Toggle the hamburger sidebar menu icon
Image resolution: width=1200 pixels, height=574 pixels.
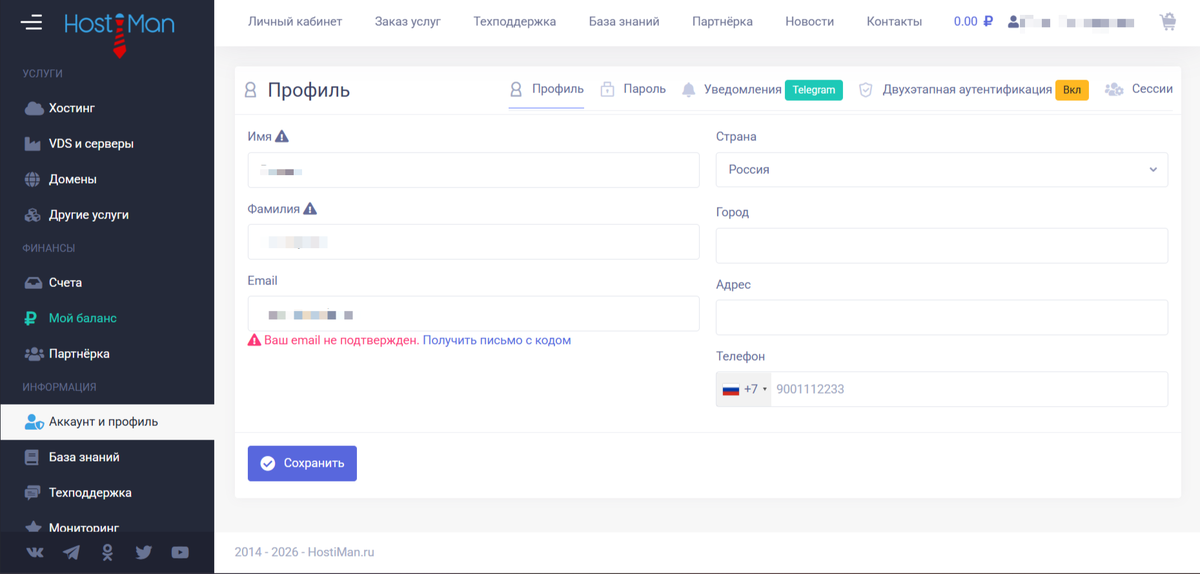click(x=32, y=22)
